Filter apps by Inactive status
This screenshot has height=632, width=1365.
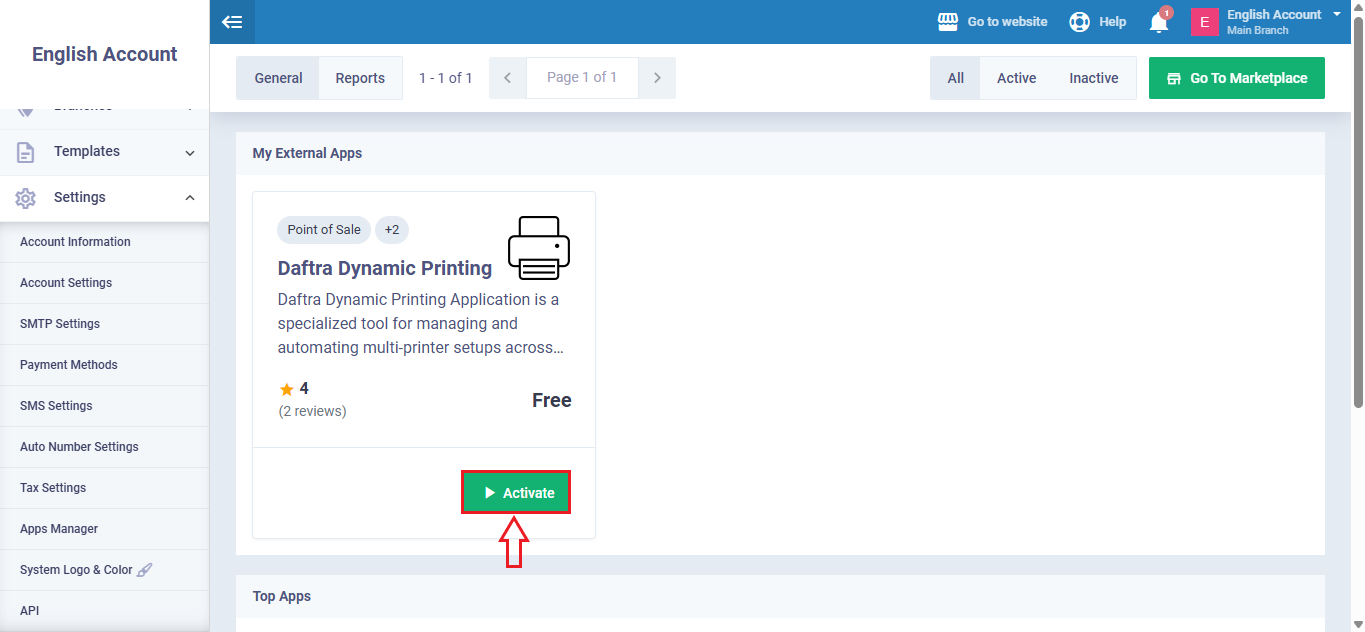[x=1093, y=78]
